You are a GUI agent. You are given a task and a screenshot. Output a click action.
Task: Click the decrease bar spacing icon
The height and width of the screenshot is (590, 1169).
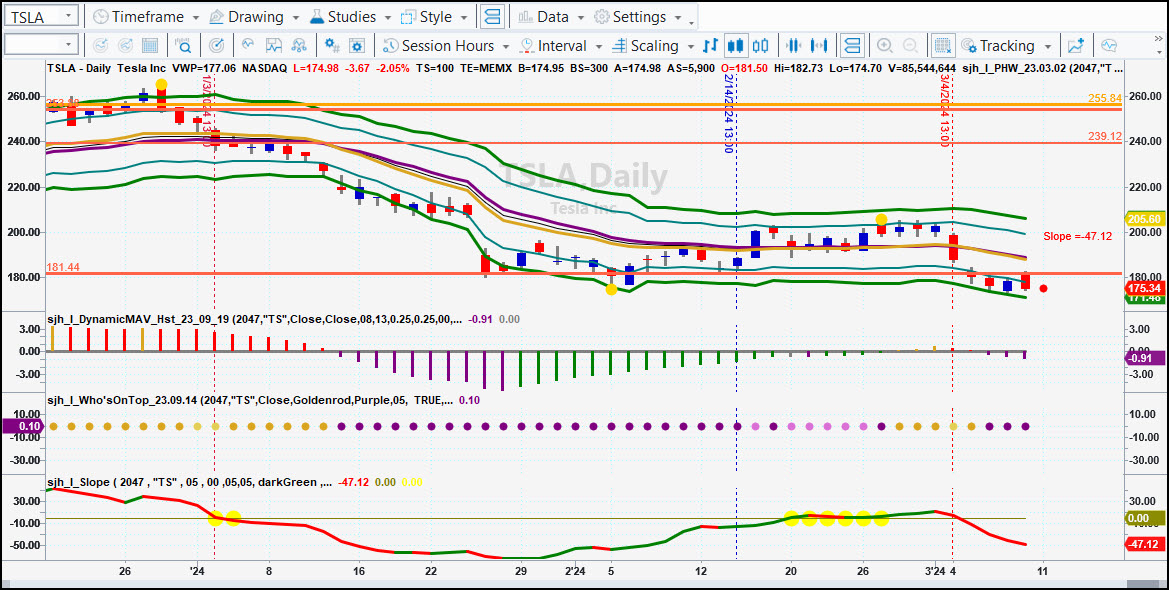pyautogui.click(x=794, y=45)
